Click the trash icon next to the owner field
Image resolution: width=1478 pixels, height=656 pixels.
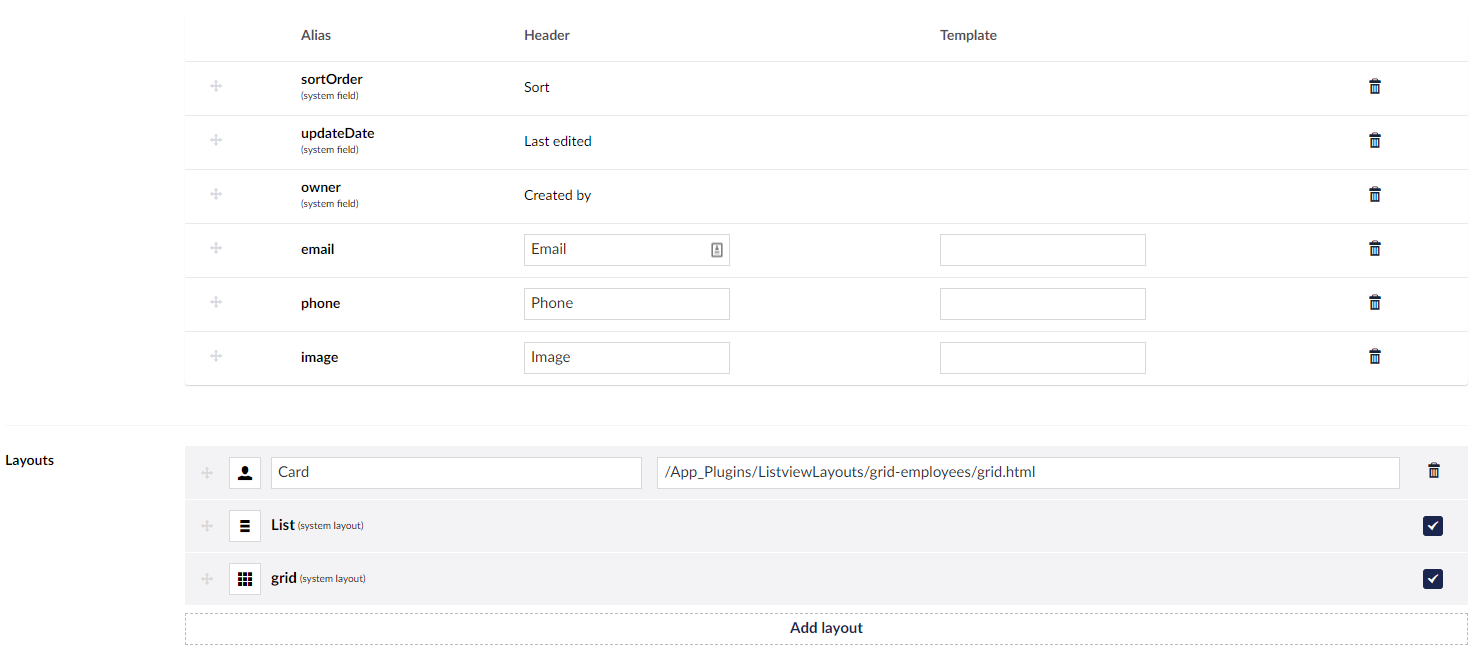(x=1374, y=194)
